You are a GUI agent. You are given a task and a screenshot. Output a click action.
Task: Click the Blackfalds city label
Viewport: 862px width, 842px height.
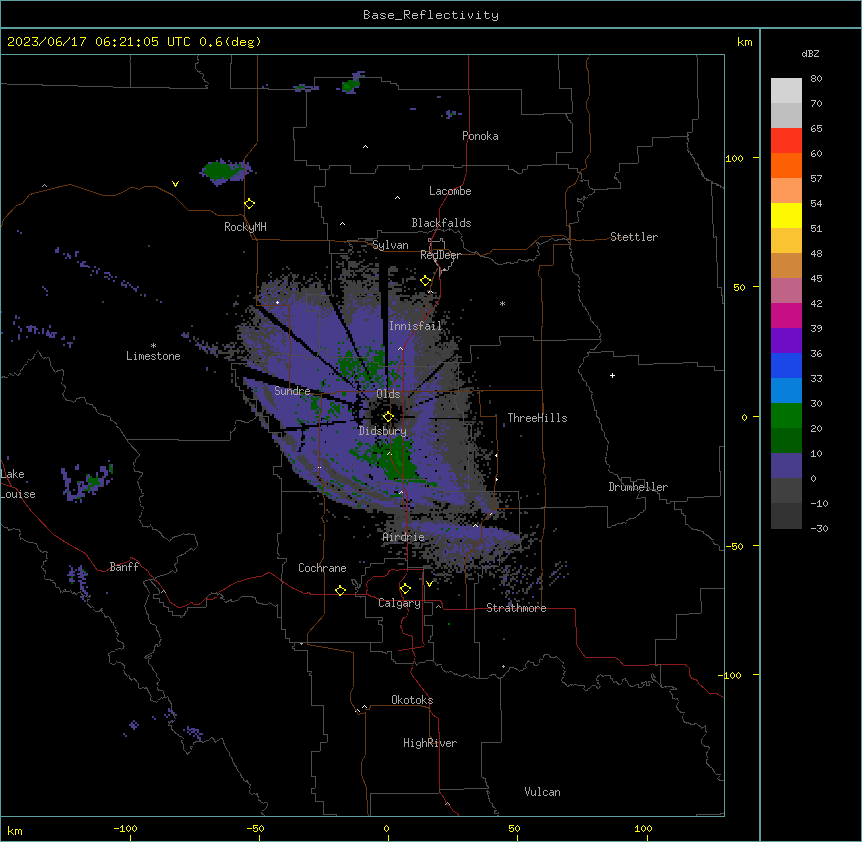[x=441, y=223]
